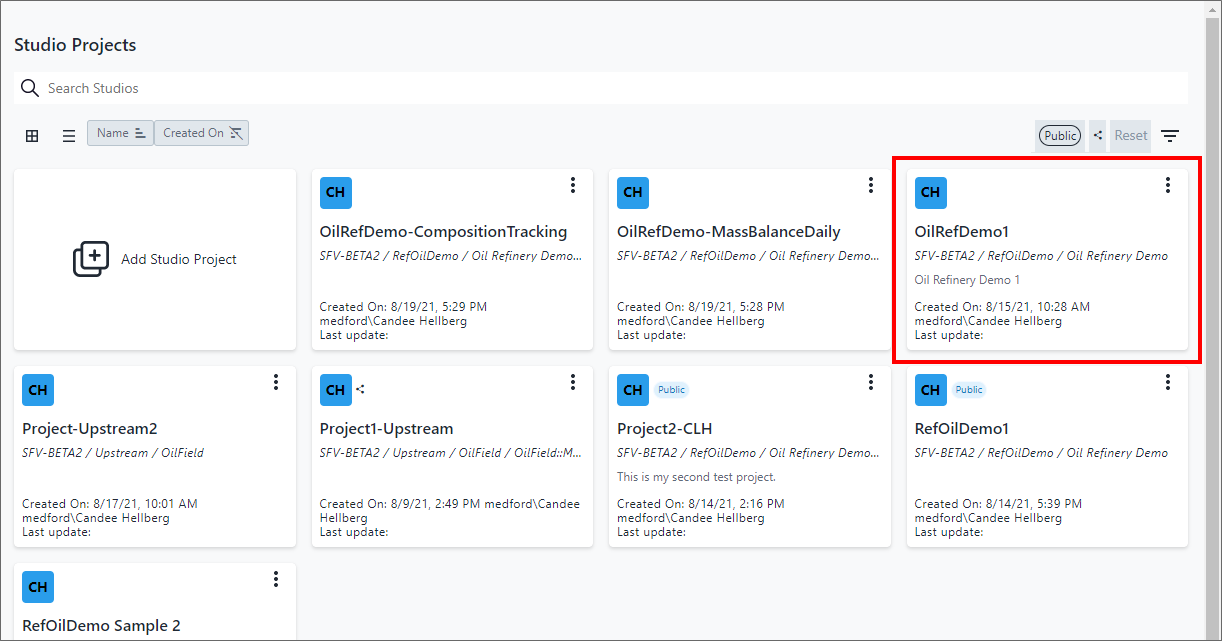Open options menu for OilRefDemo1

[1167, 185]
